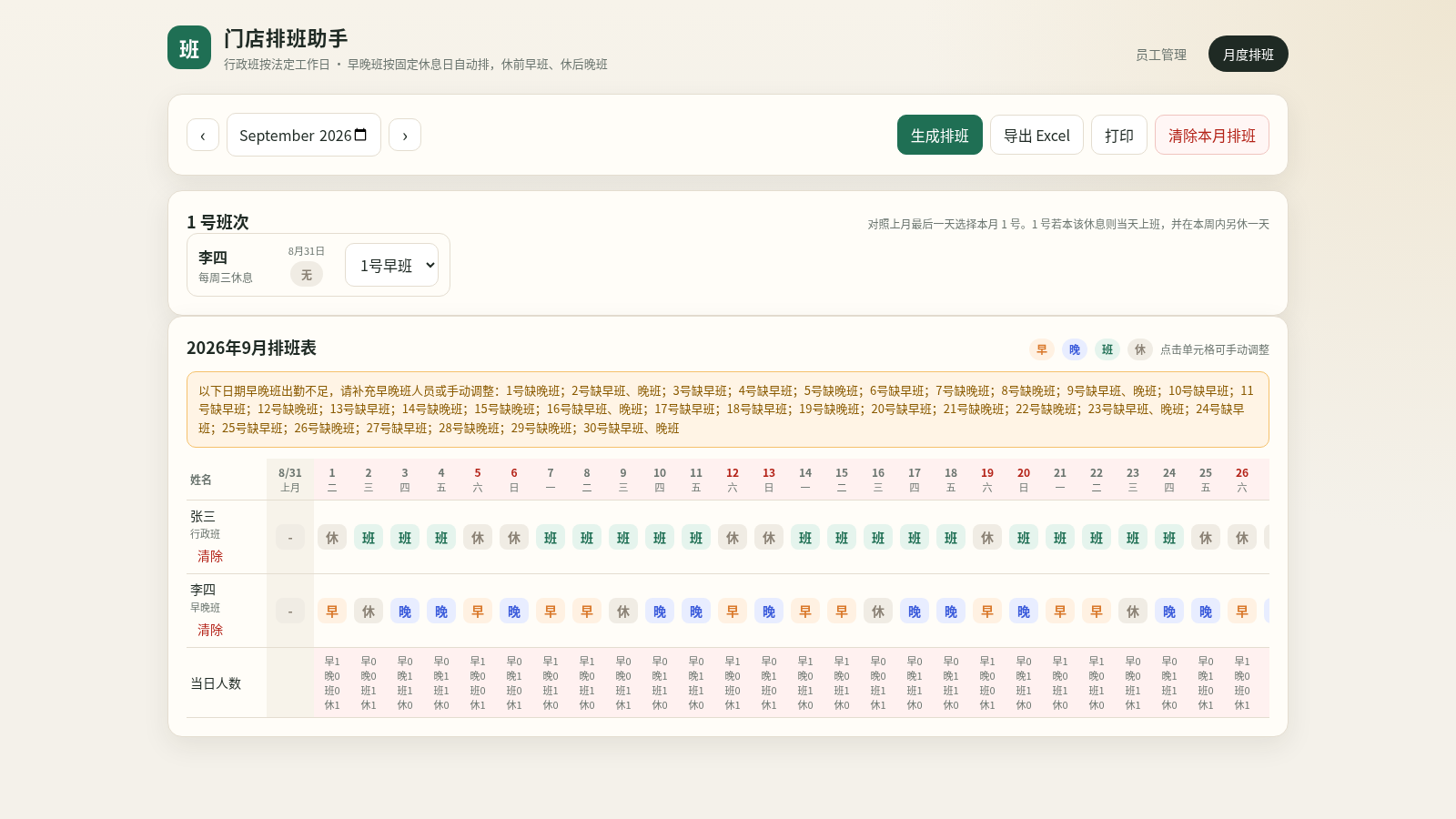1456x819 pixels.
Task: Click 张三's 休 cell on day 13
Action: 769,537
